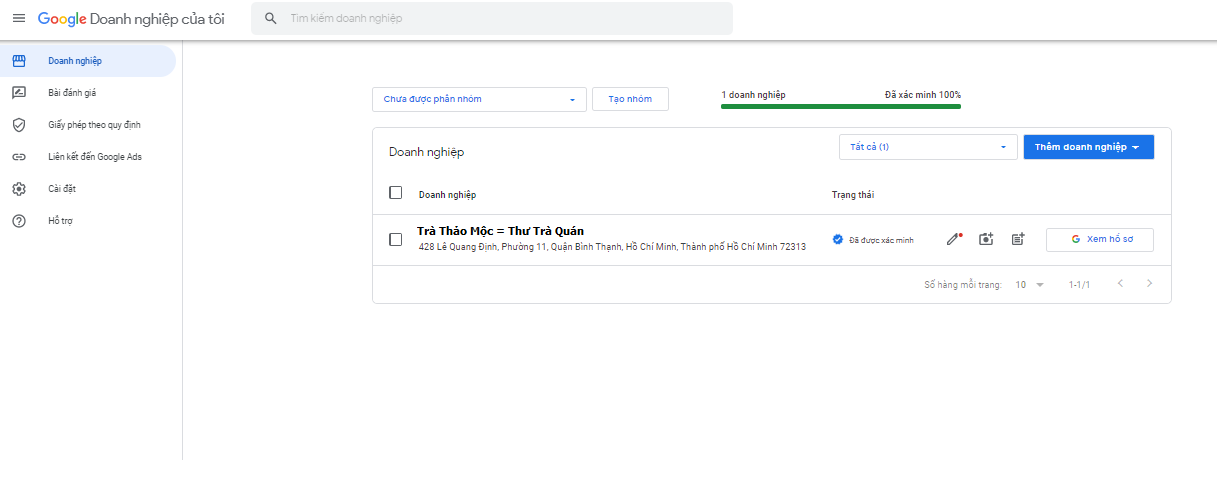This screenshot has width=1217, height=500.
Task: Open the hamburger main menu
Action: (18, 18)
